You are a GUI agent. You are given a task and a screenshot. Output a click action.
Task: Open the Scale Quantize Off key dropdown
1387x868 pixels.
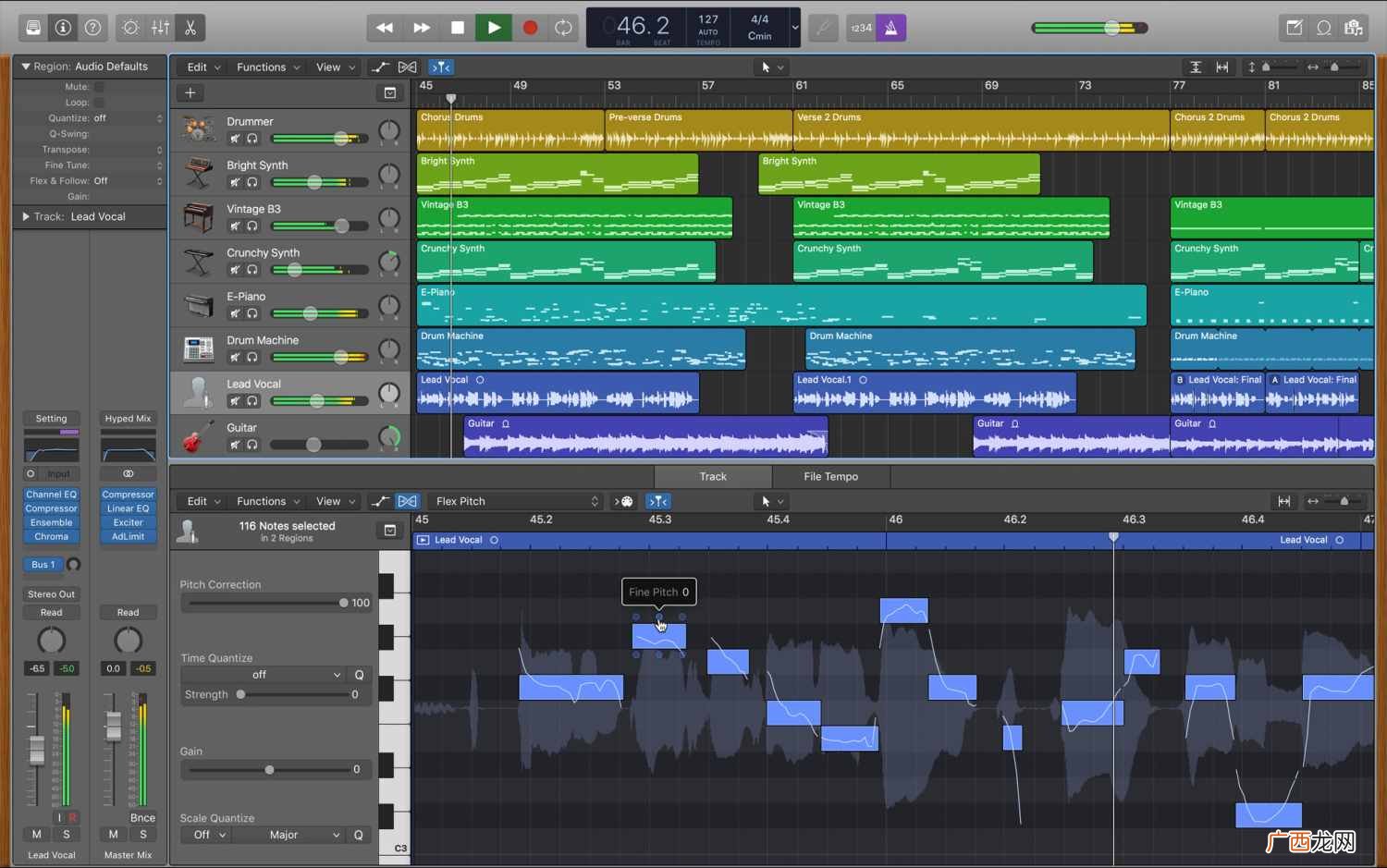coord(206,835)
